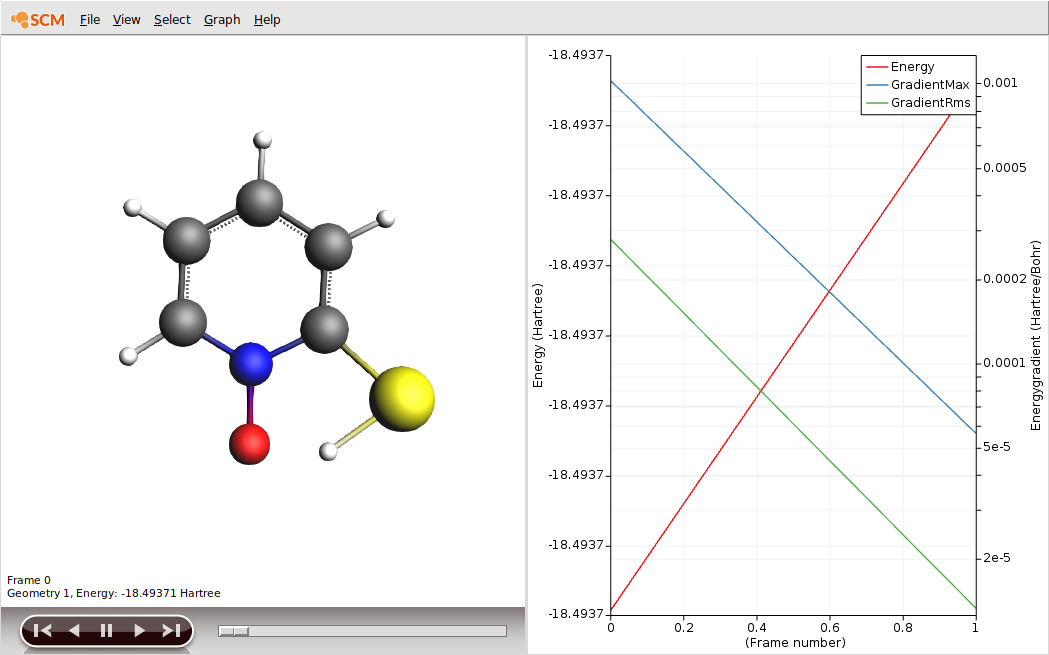The image size is (1049, 655).
Task: Click the 2e-5 right-axis tick label
Action: pyautogui.click(x=996, y=558)
